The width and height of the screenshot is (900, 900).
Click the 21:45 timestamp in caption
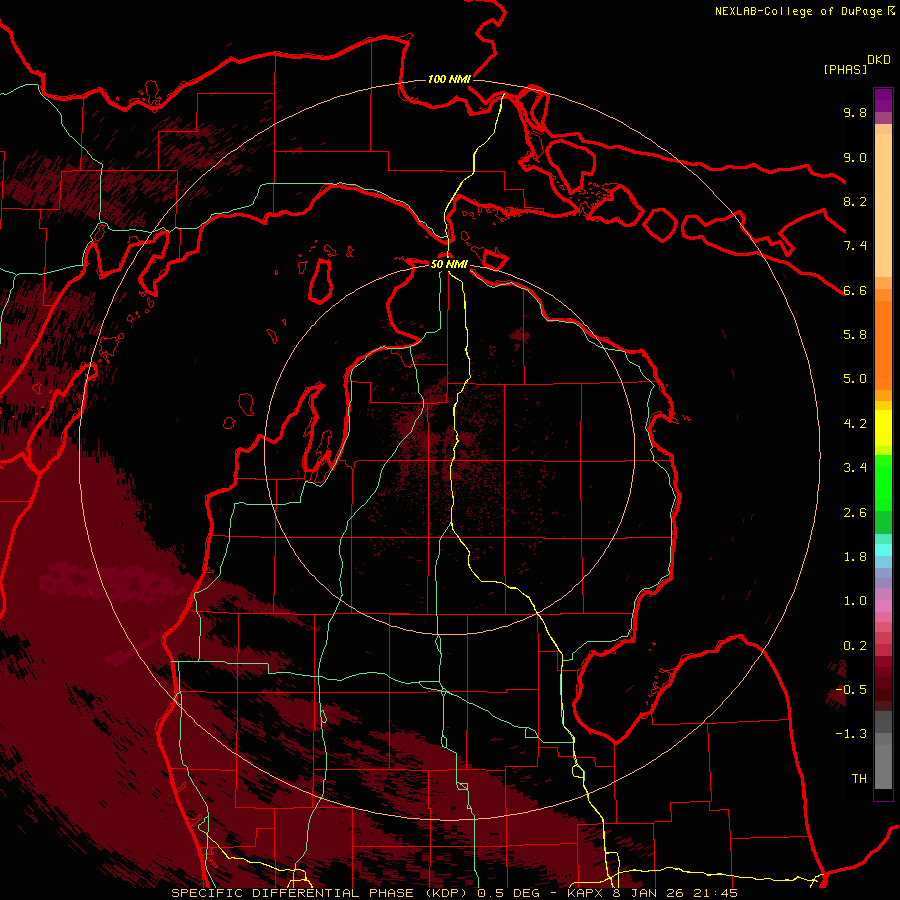click(x=714, y=894)
